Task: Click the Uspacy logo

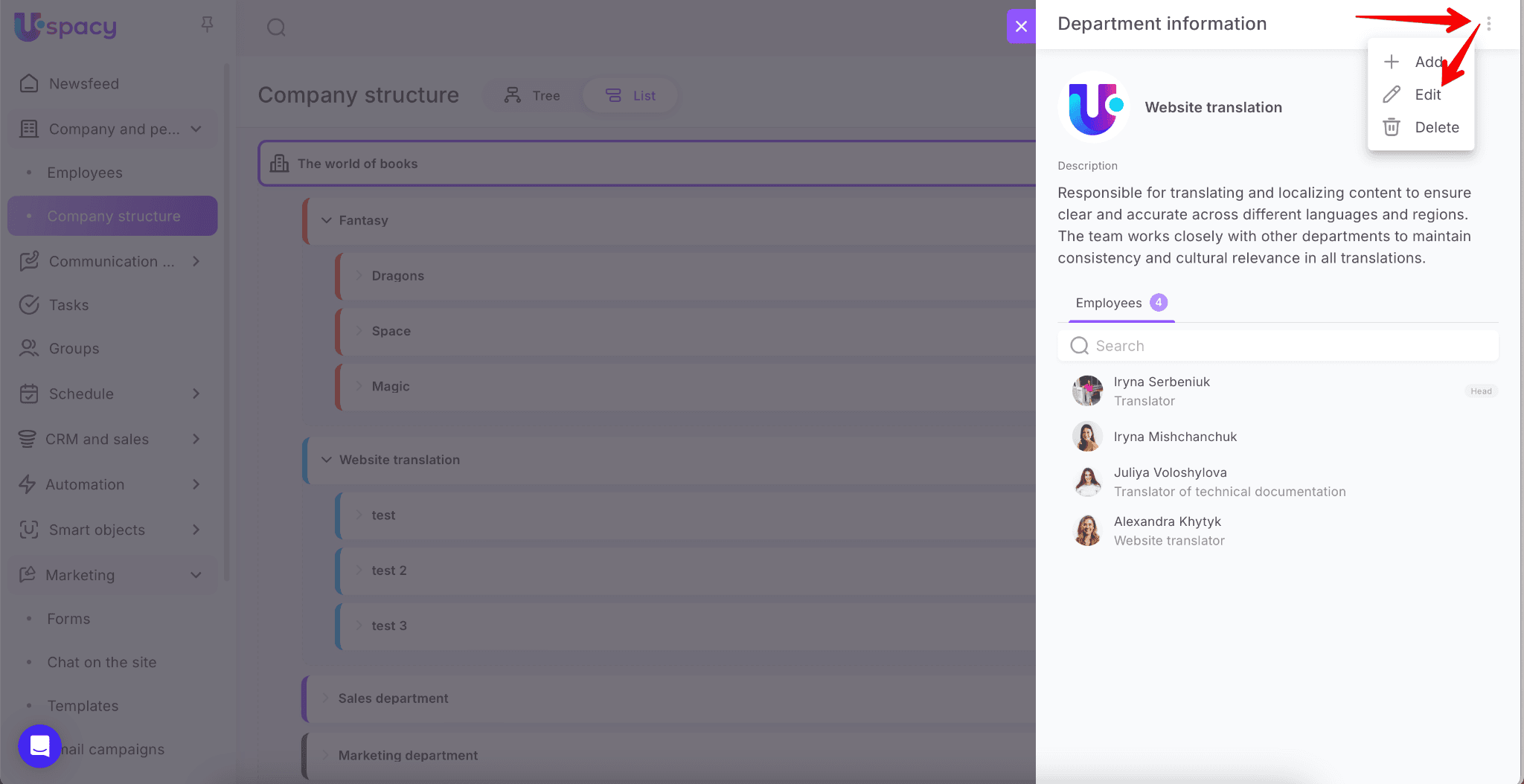Action: pos(65,27)
